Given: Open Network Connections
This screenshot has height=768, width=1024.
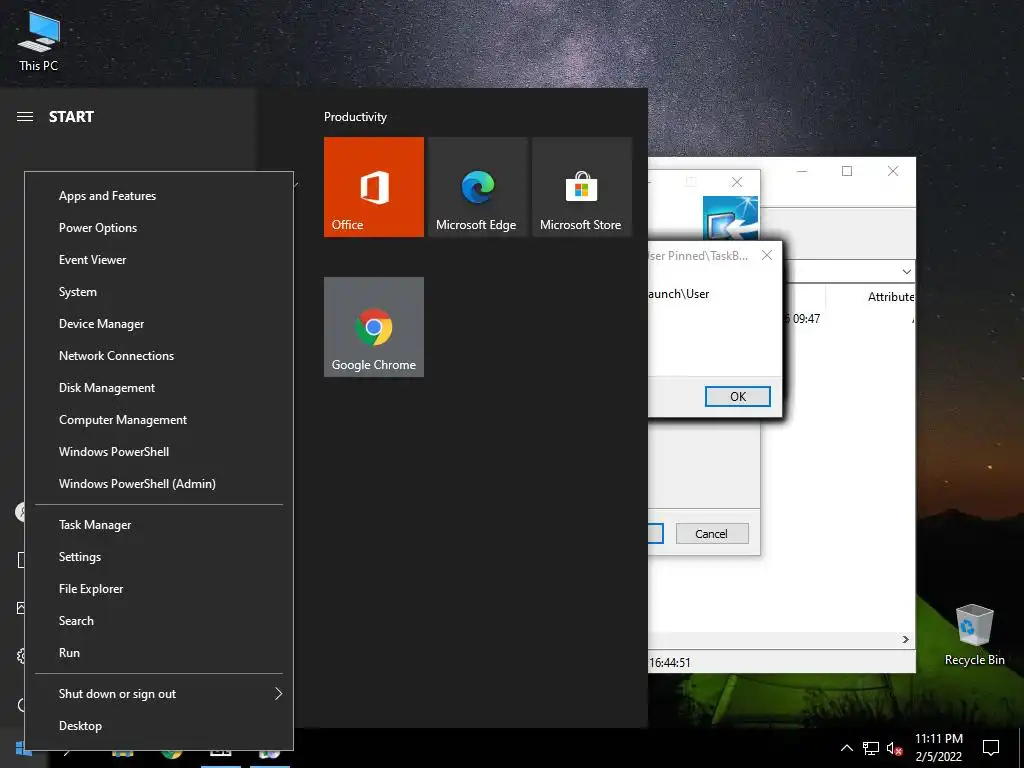Looking at the screenshot, I should pyautogui.click(x=159, y=356).
